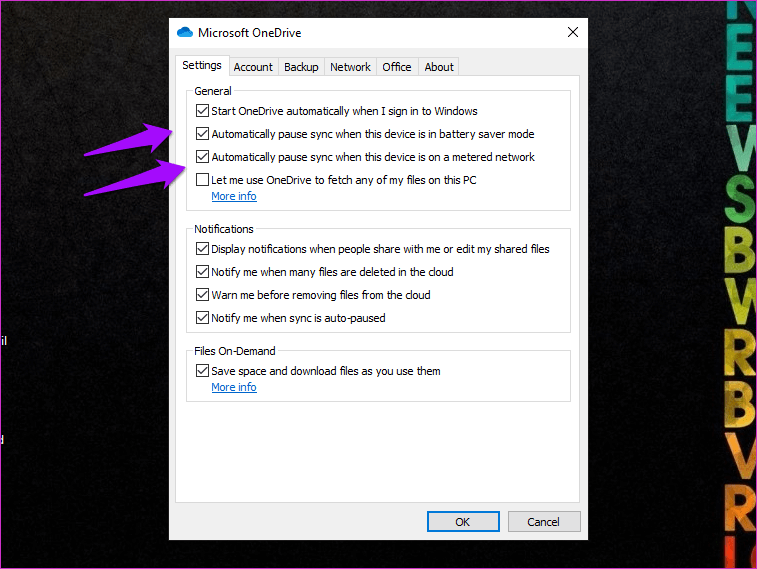Open the Account tab
The height and width of the screenshot is (569, 757).
click(253, 67)
